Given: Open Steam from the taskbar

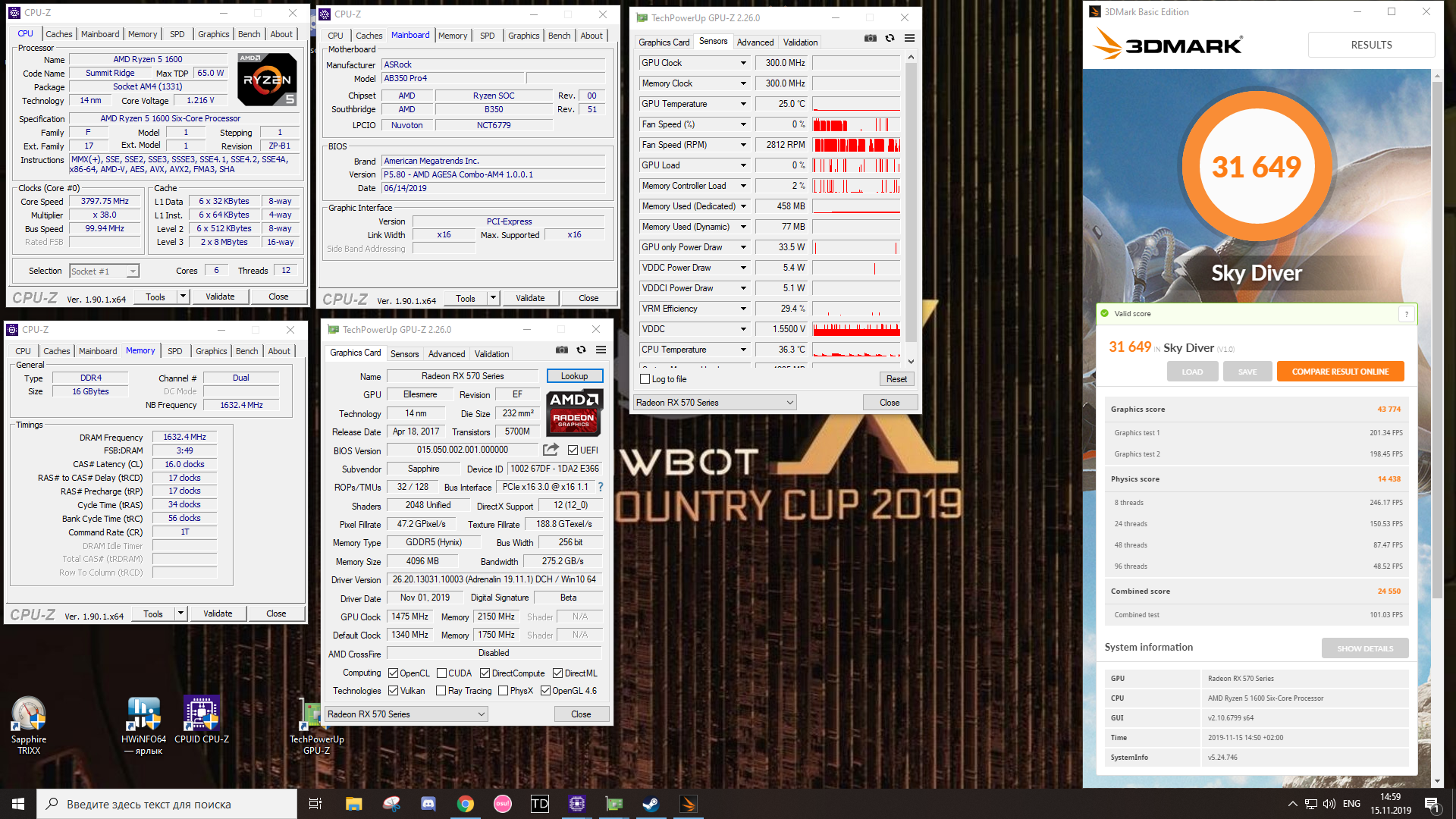Looking at the screenshot, I should click(x=651, y=804).
